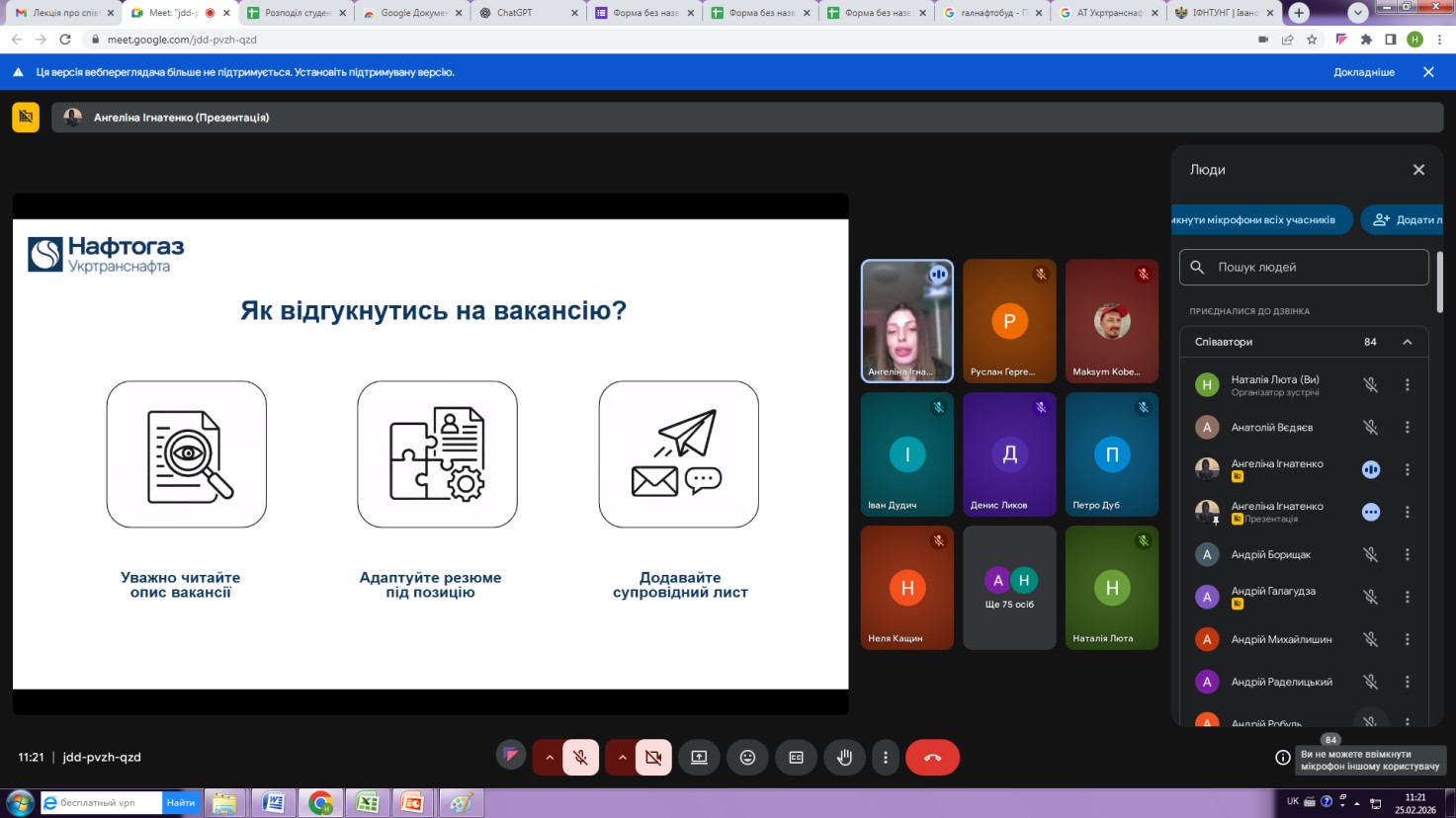Open more actions for Андрій Раделицький
Image resolution: width=1456 pixels, height=818 pixels.
click(1408, 682)
